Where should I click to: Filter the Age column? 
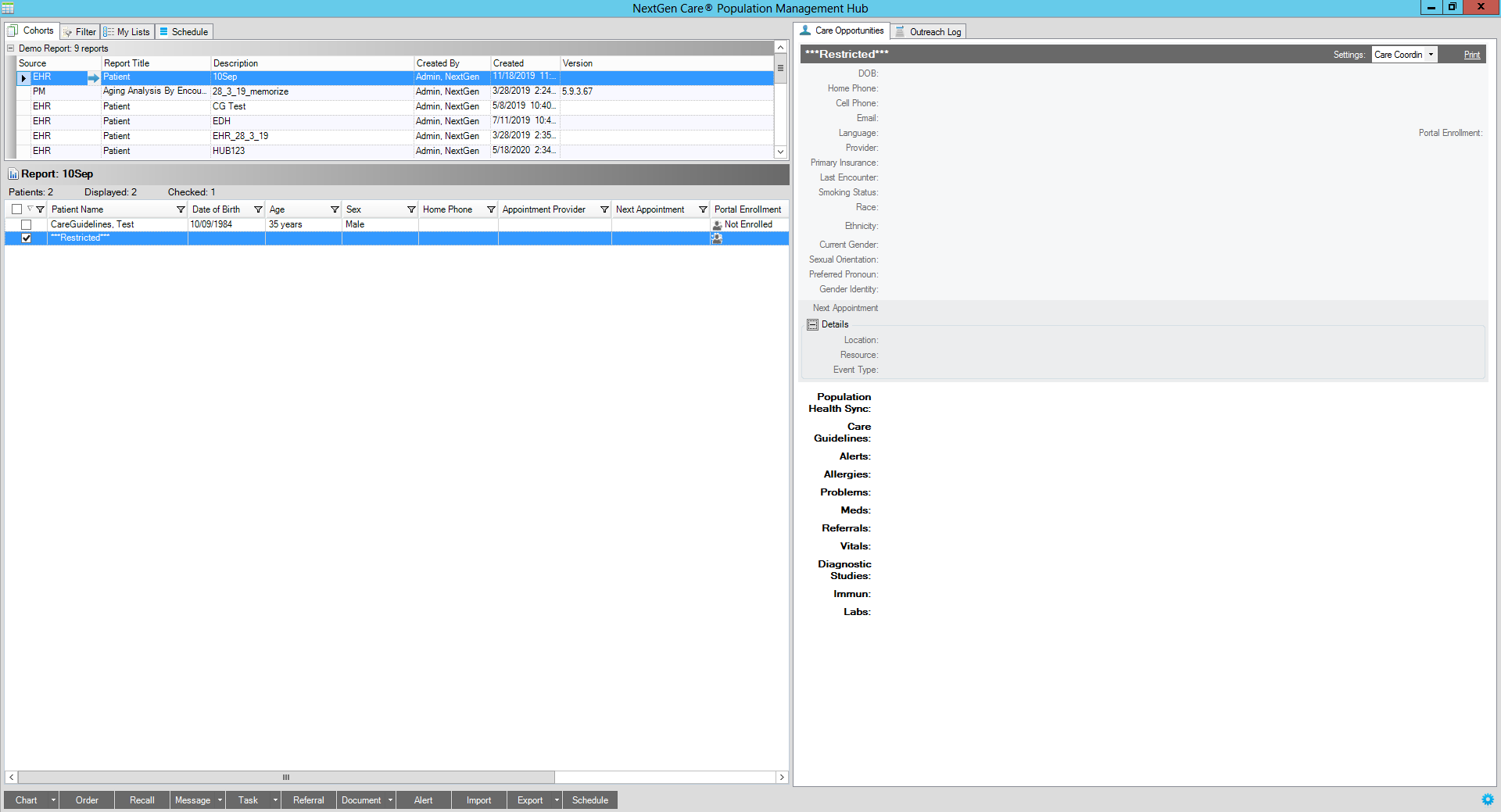point(335,209)
